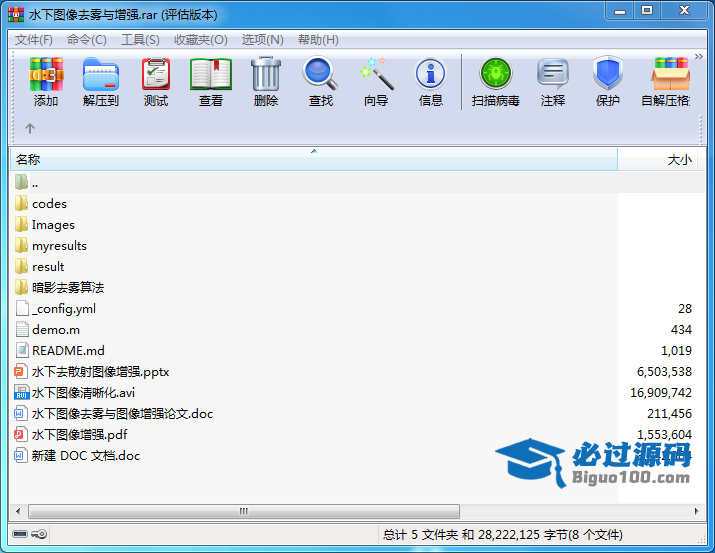The image size is (715, 553).
Task: Open the 注释 (Comment) tool
Action: (553, 82)
